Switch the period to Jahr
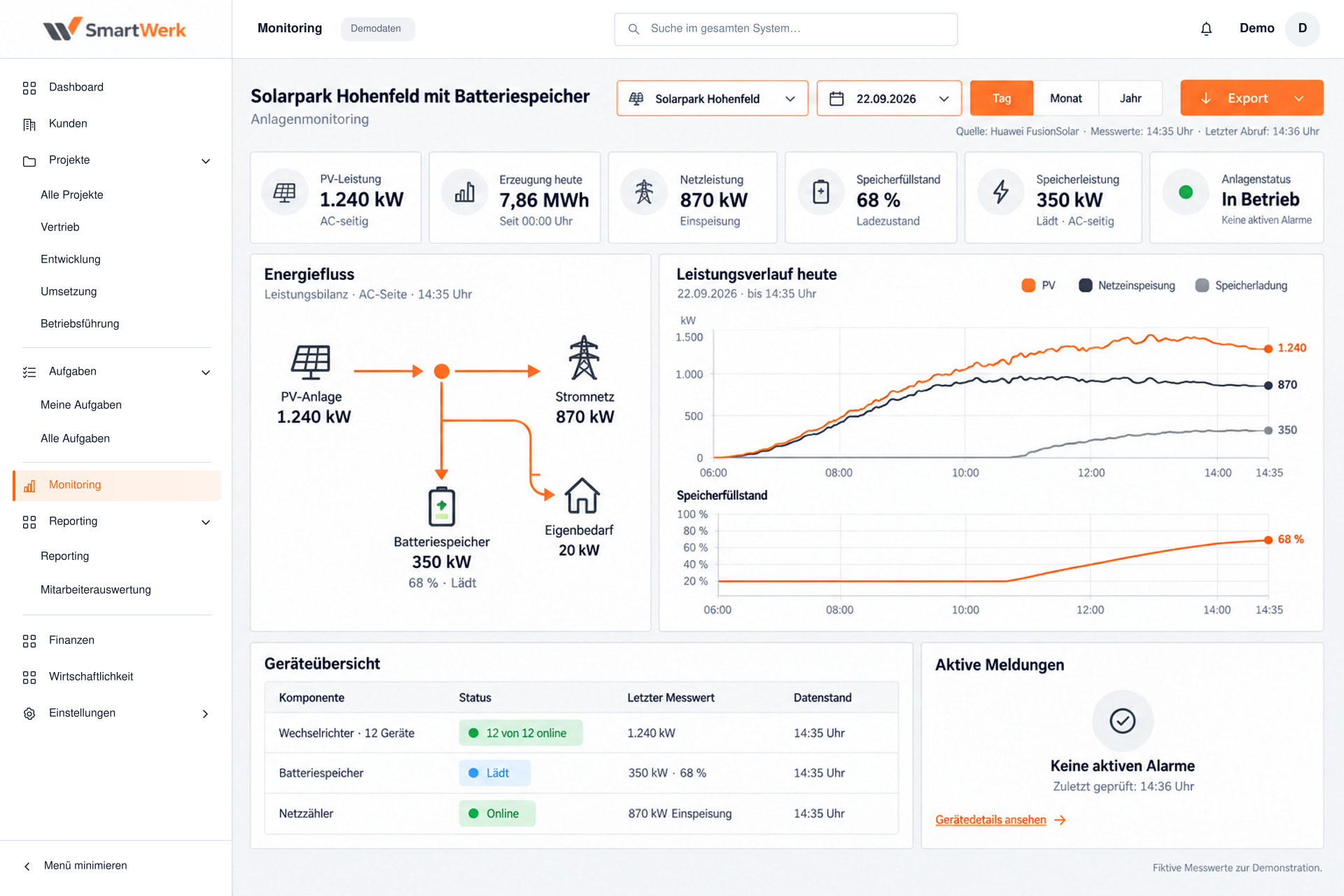Screen dimensions: 1344x896 1130,99
